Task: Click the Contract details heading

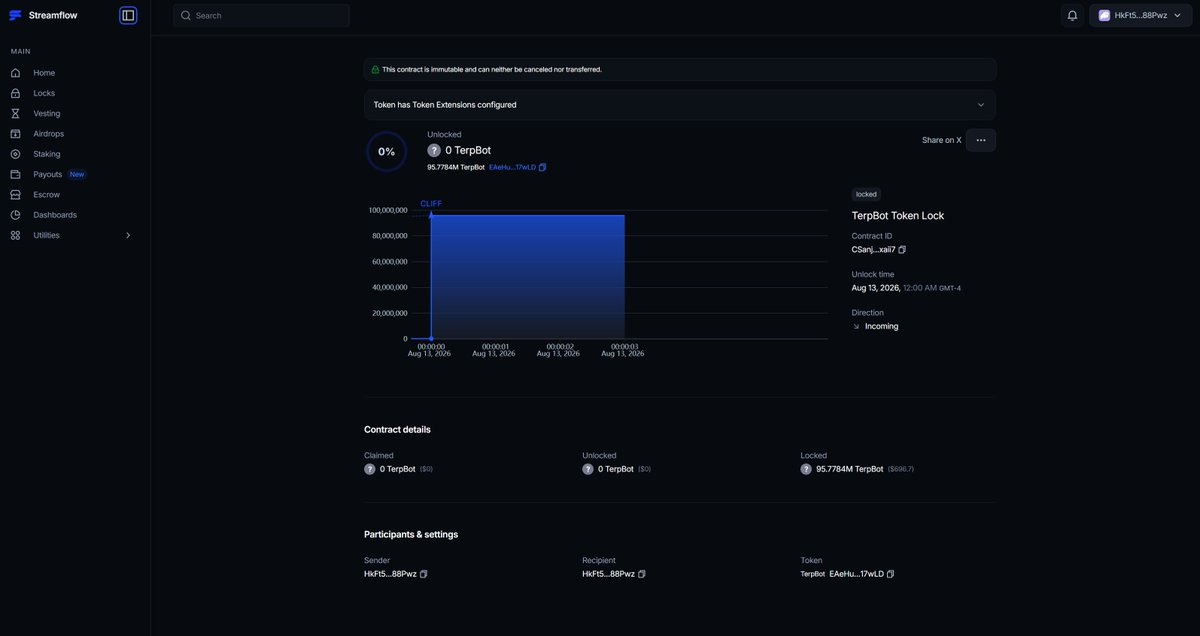Action: pos(397,430)
